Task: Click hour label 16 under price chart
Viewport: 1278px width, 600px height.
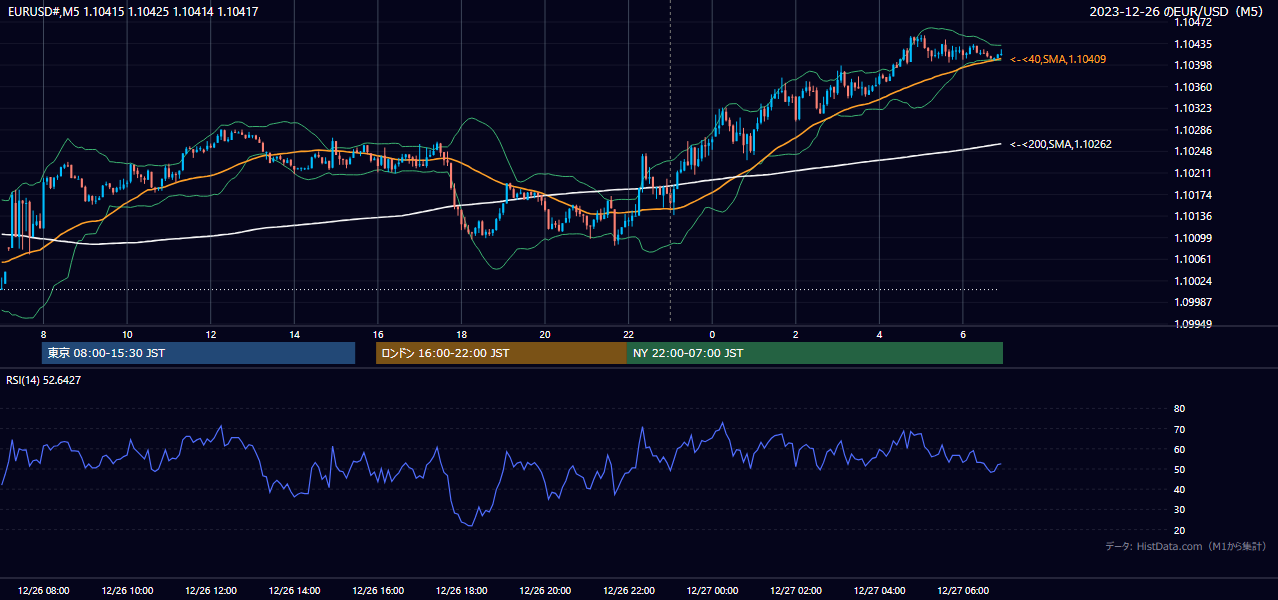Action: 378,334
